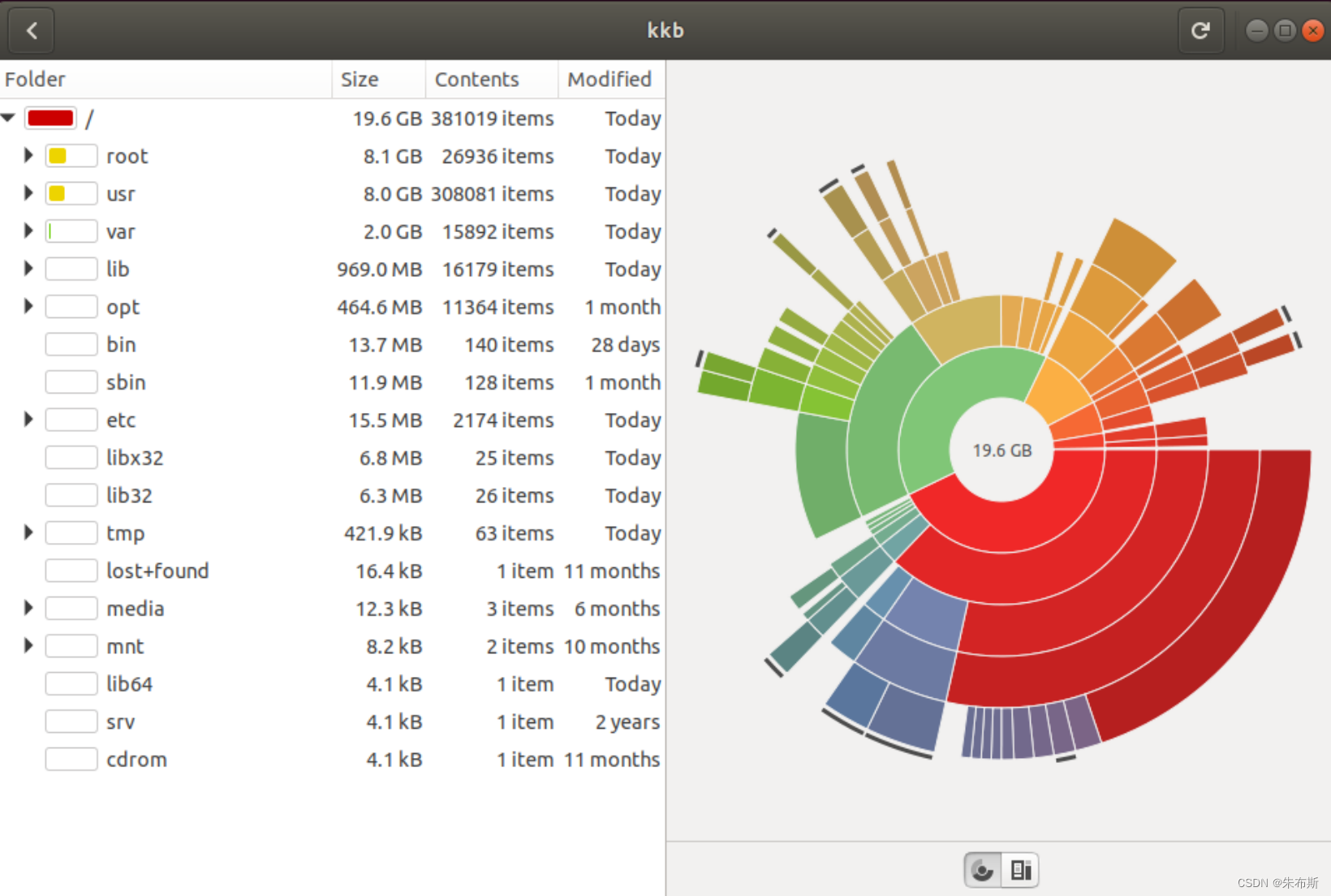Screen dimensions: 1331x896
Task: Expand the var folder
Action: pyautogui.click(x=28, y=231)
